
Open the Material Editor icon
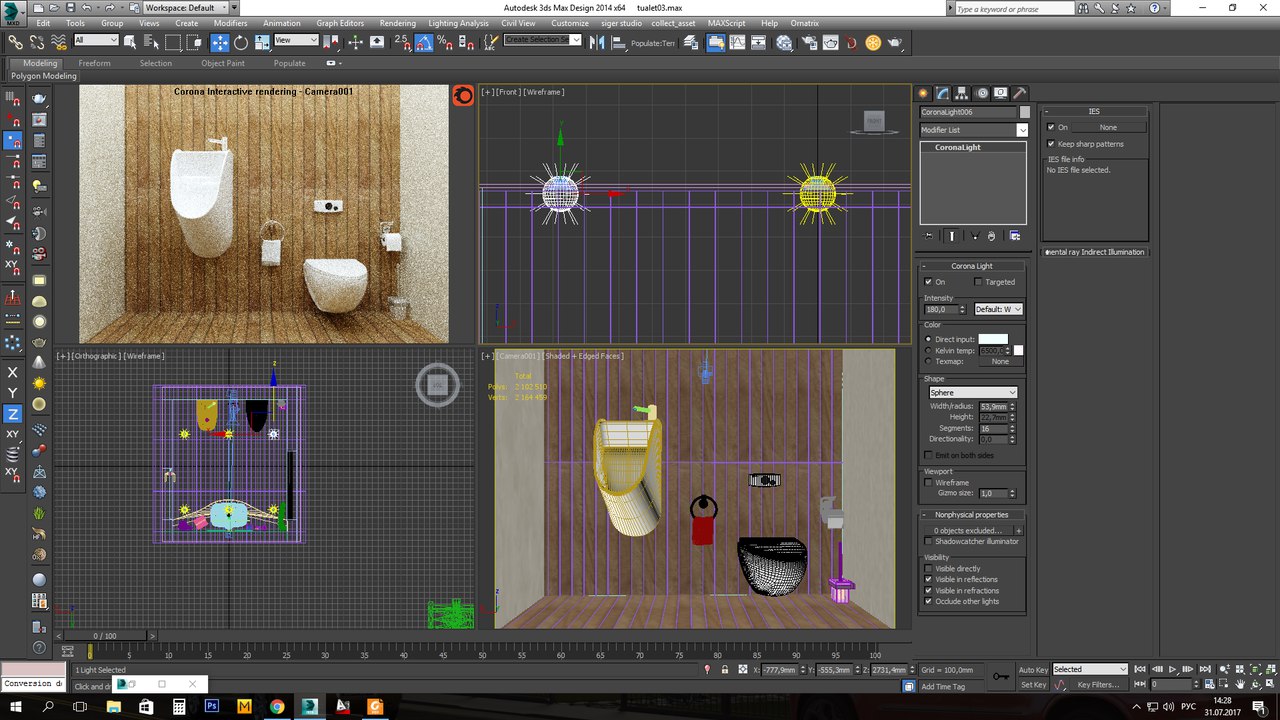(784, 42)
